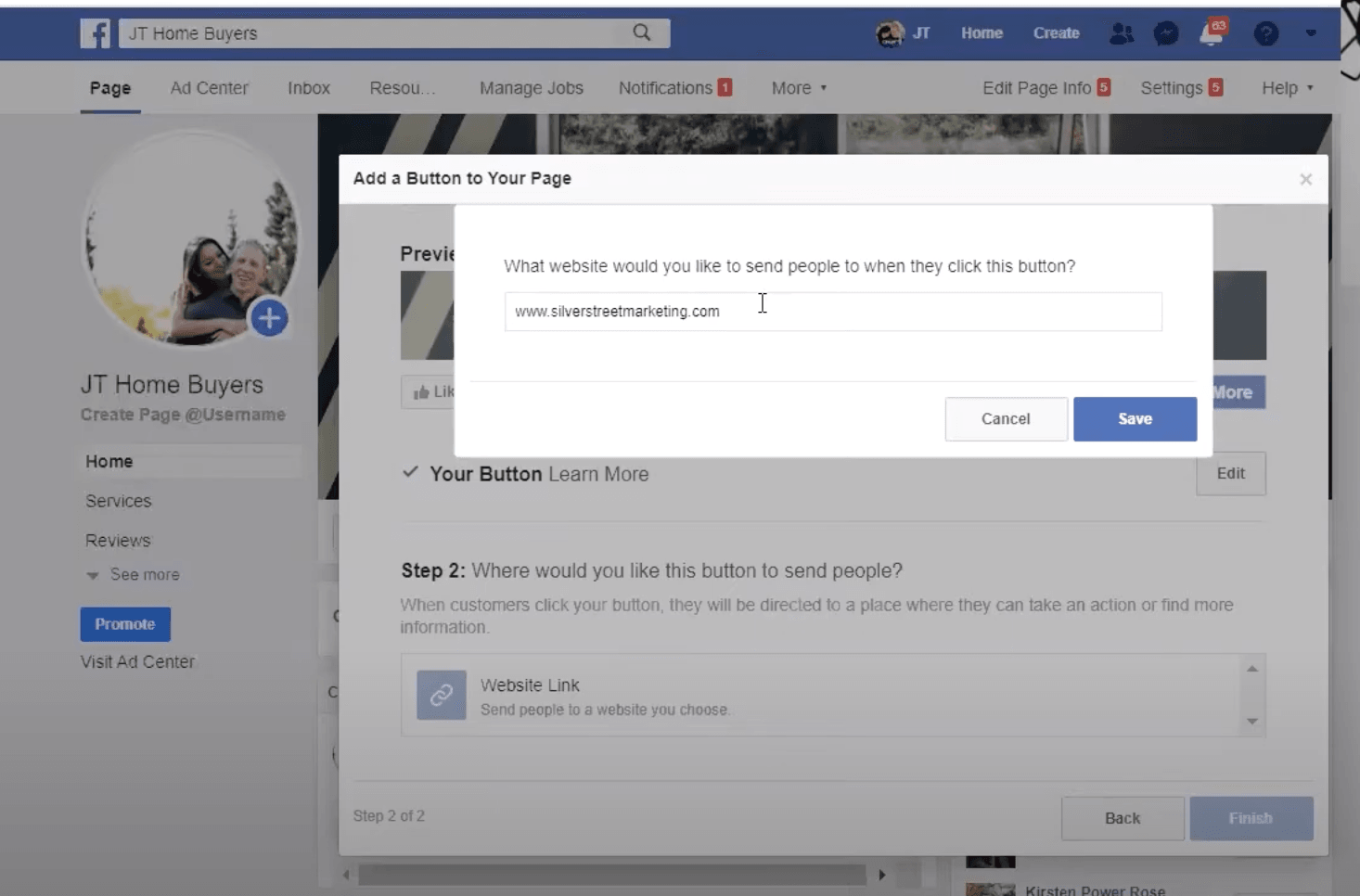Click the plus icon on profile picture
The height and width of the screenshot is (896, 1360).
pyautogui.click(x=269, y=318)
